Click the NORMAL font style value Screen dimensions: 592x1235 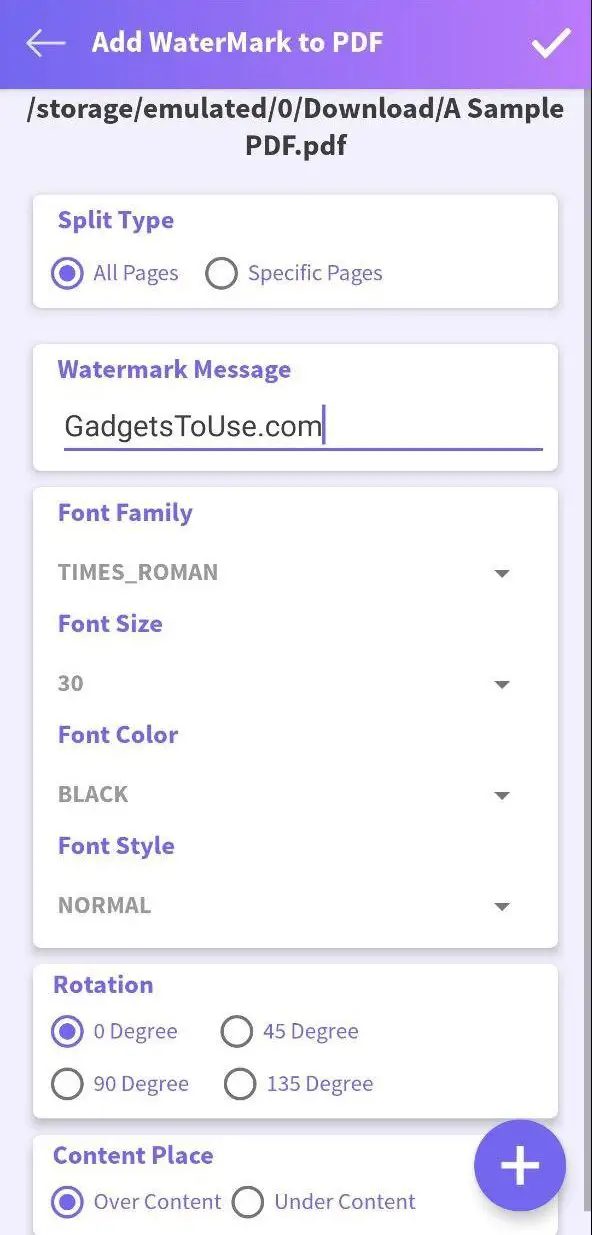click(104, 905)
